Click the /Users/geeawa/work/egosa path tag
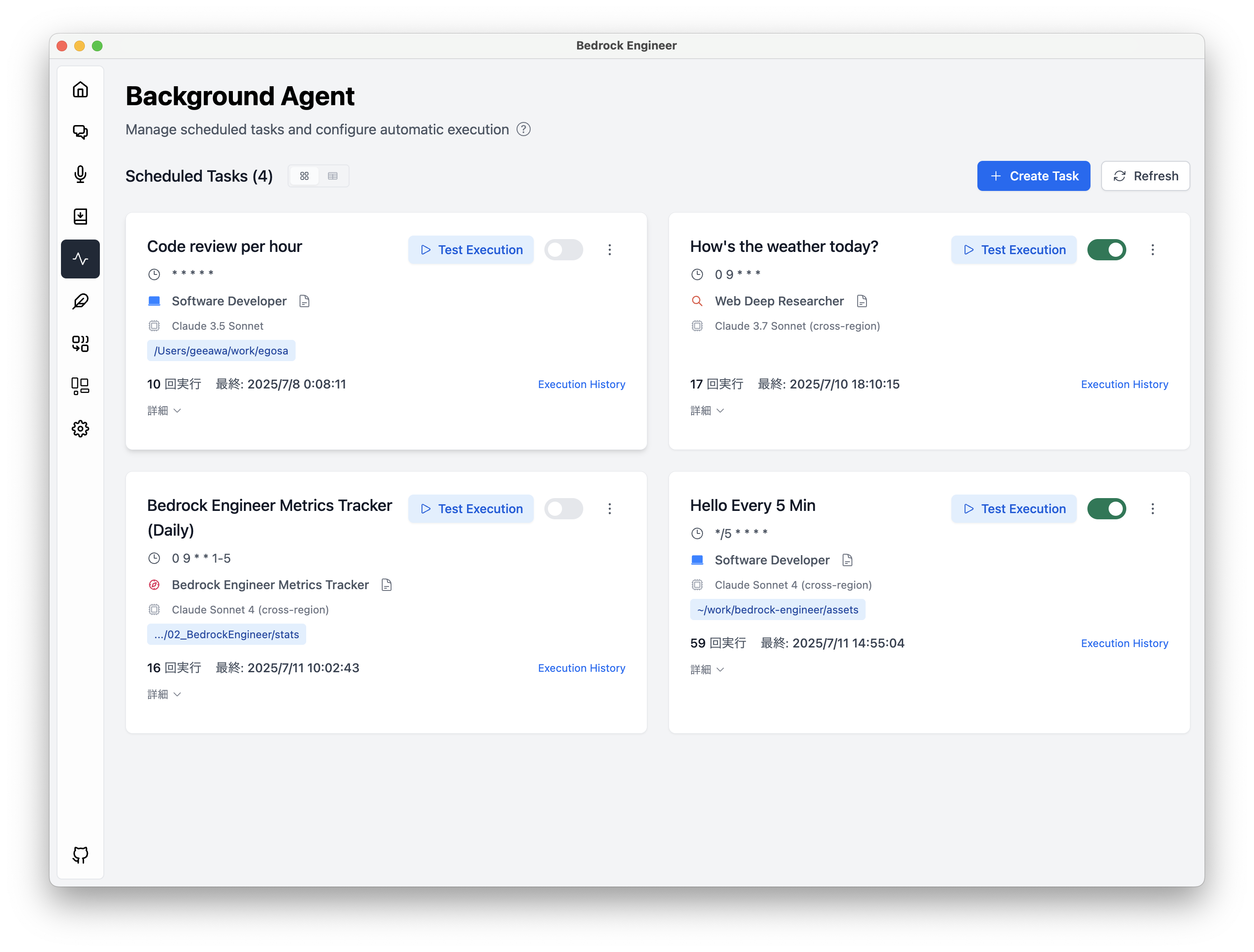 click(221, 350)
